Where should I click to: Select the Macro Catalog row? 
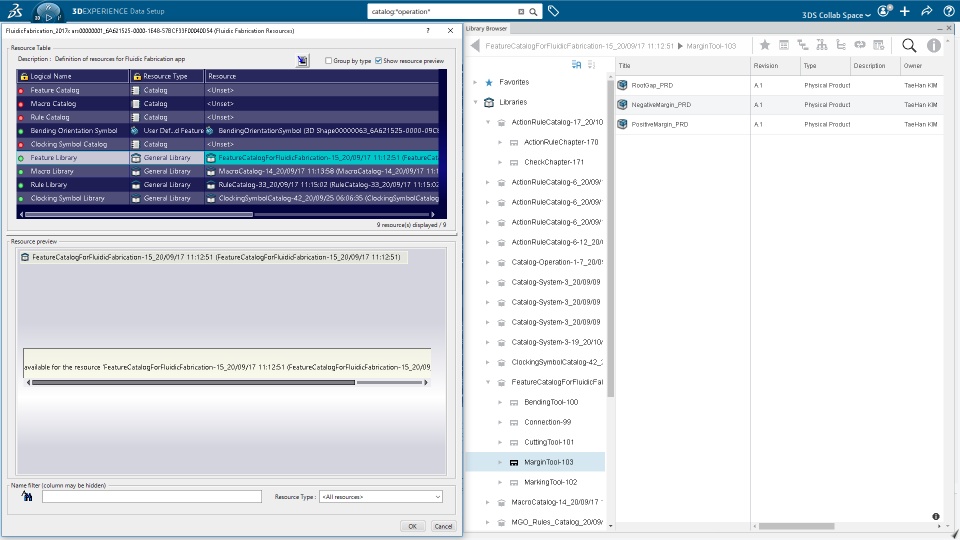click(x=228, y=103)
